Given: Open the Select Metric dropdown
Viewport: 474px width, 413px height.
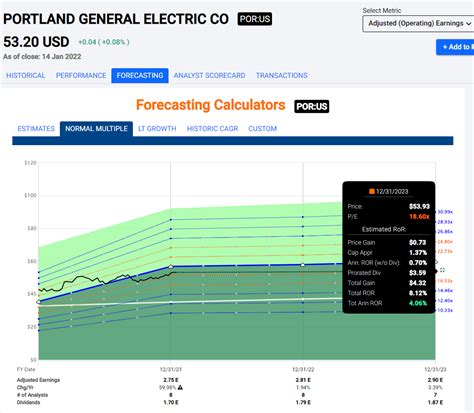Looking at the screenshot, I should pyautogui.click(x=418, y=24).
